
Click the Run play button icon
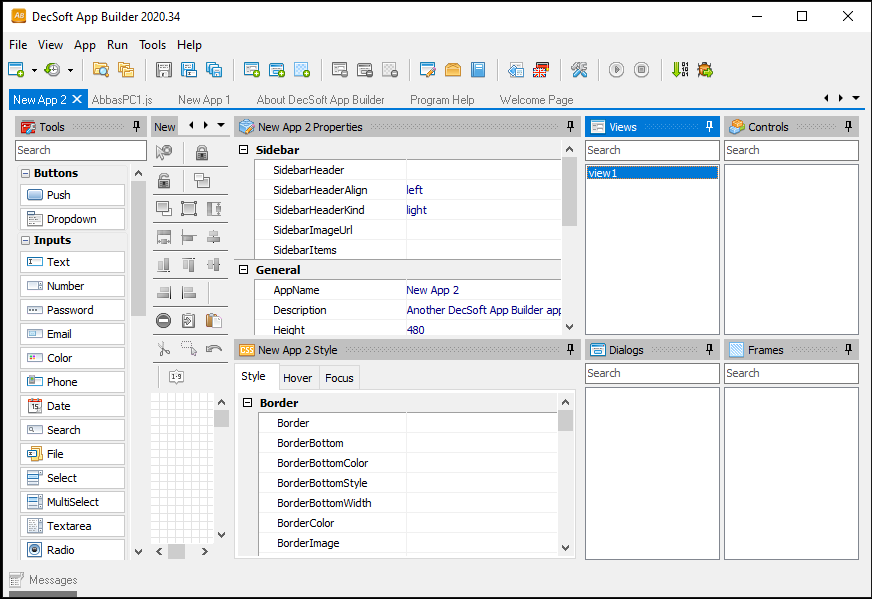pos(616,70)
